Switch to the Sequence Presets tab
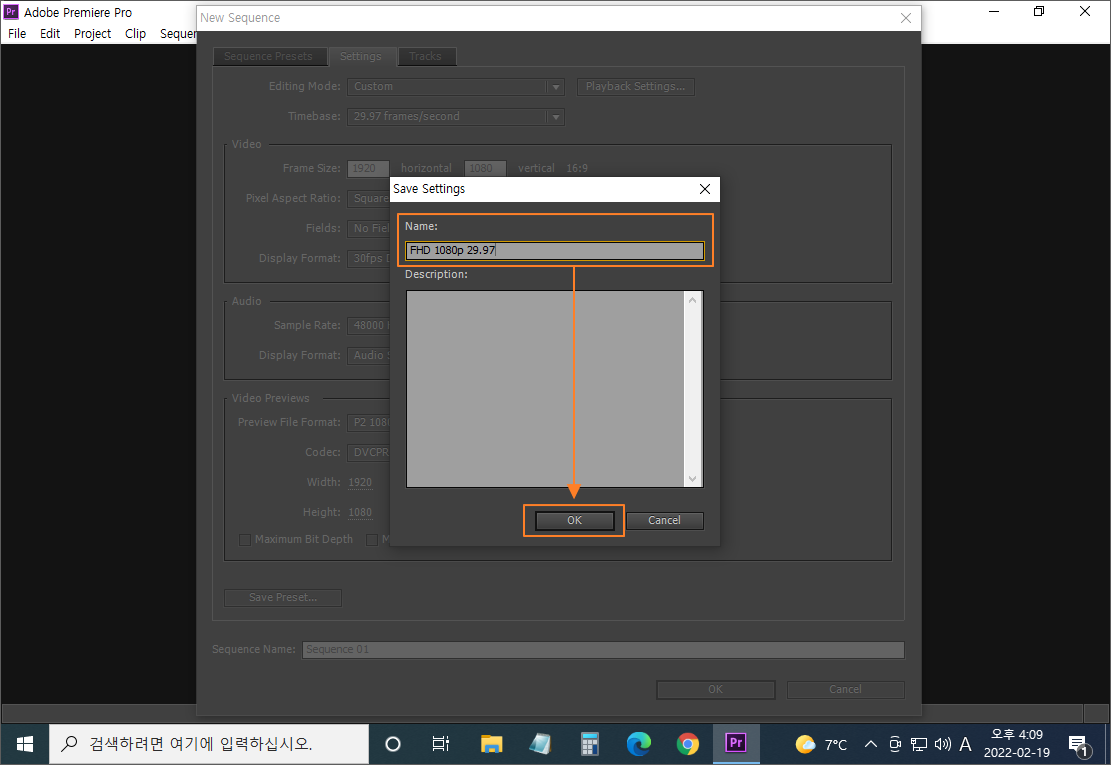This screenshot has width=1111, height=765. [269, 57]
